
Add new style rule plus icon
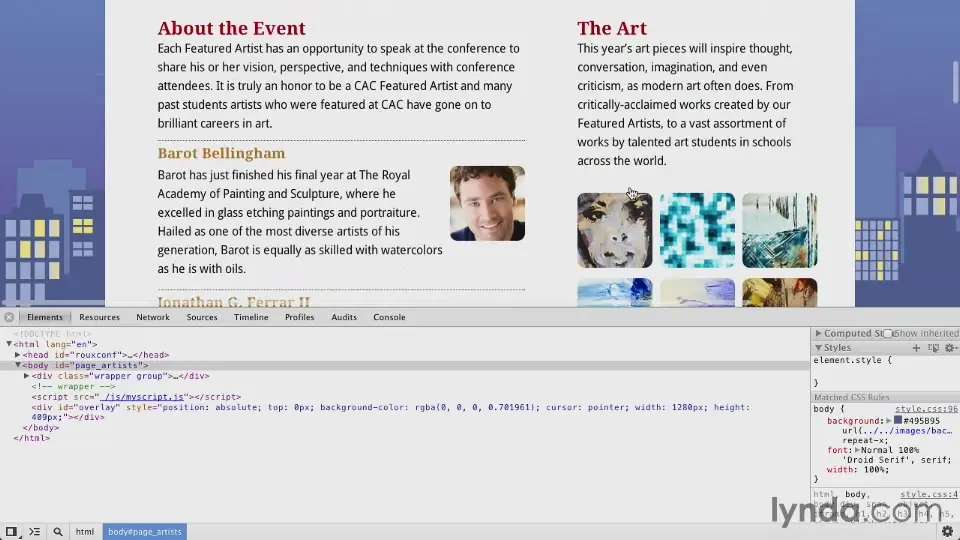point(916,348)
